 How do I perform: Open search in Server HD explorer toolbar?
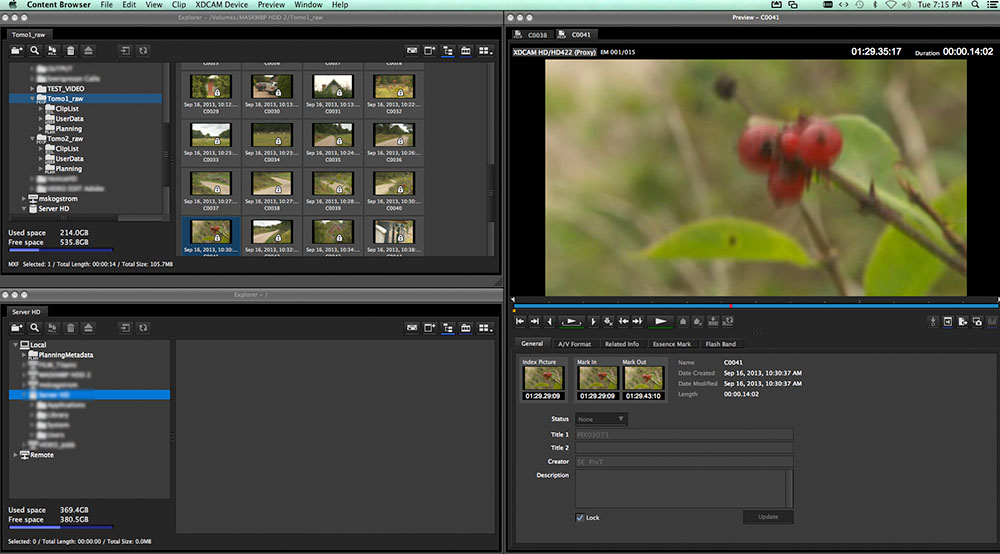[x=34, y=328]
